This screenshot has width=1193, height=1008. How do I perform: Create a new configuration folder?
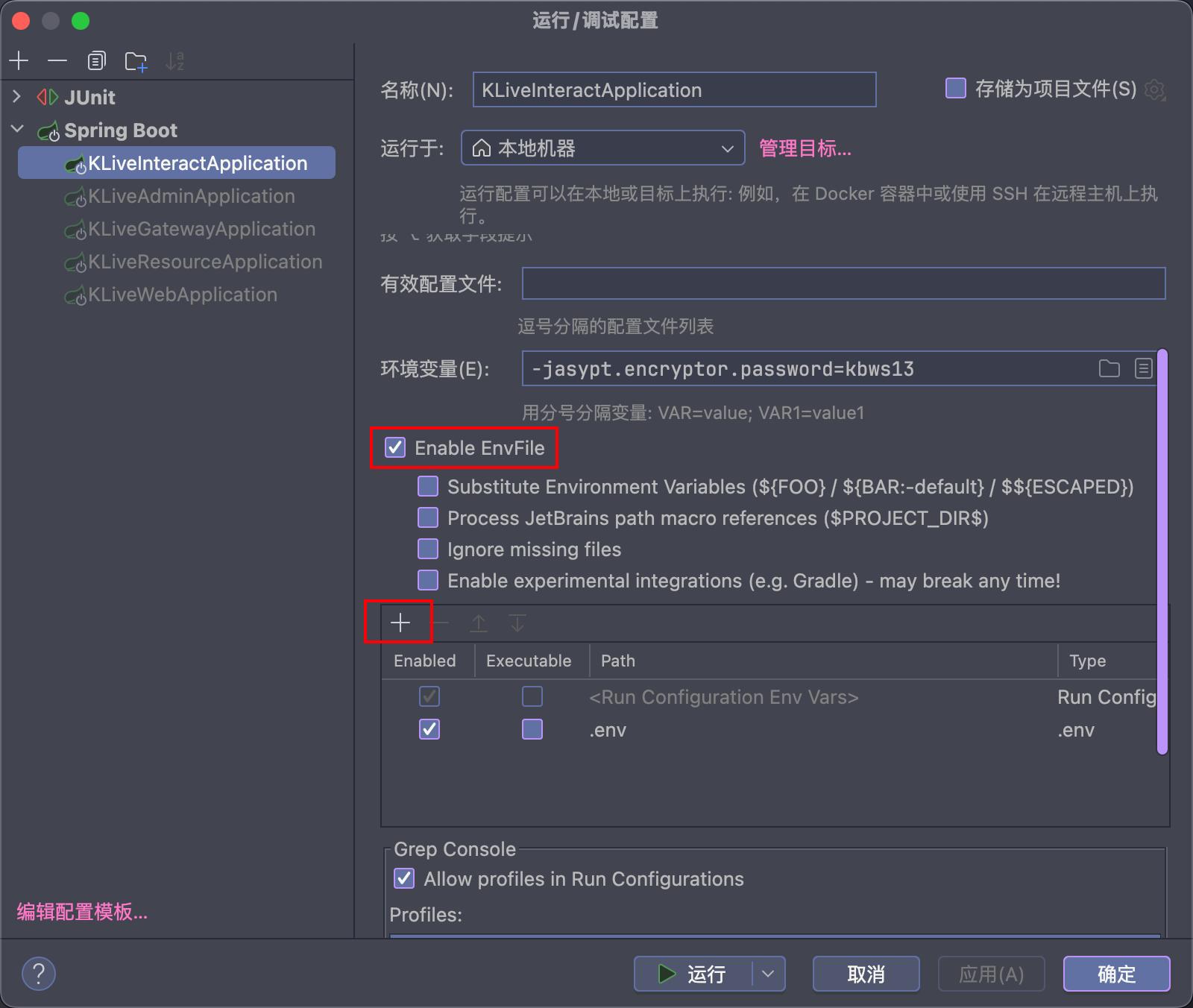(136, 61)
